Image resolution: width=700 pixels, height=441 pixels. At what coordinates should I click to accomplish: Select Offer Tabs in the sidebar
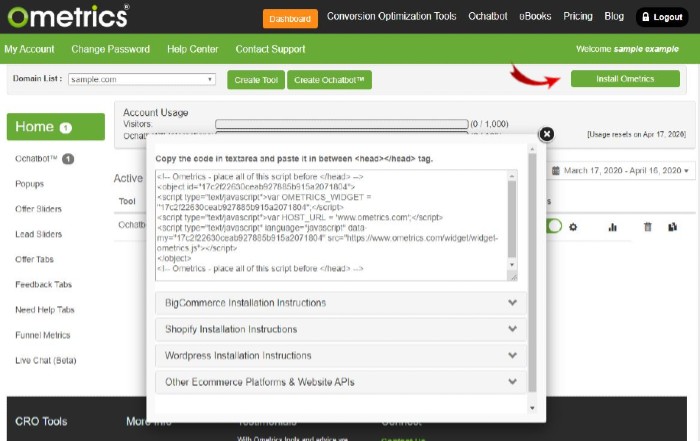pyautogui.click(x=34, y=259)
